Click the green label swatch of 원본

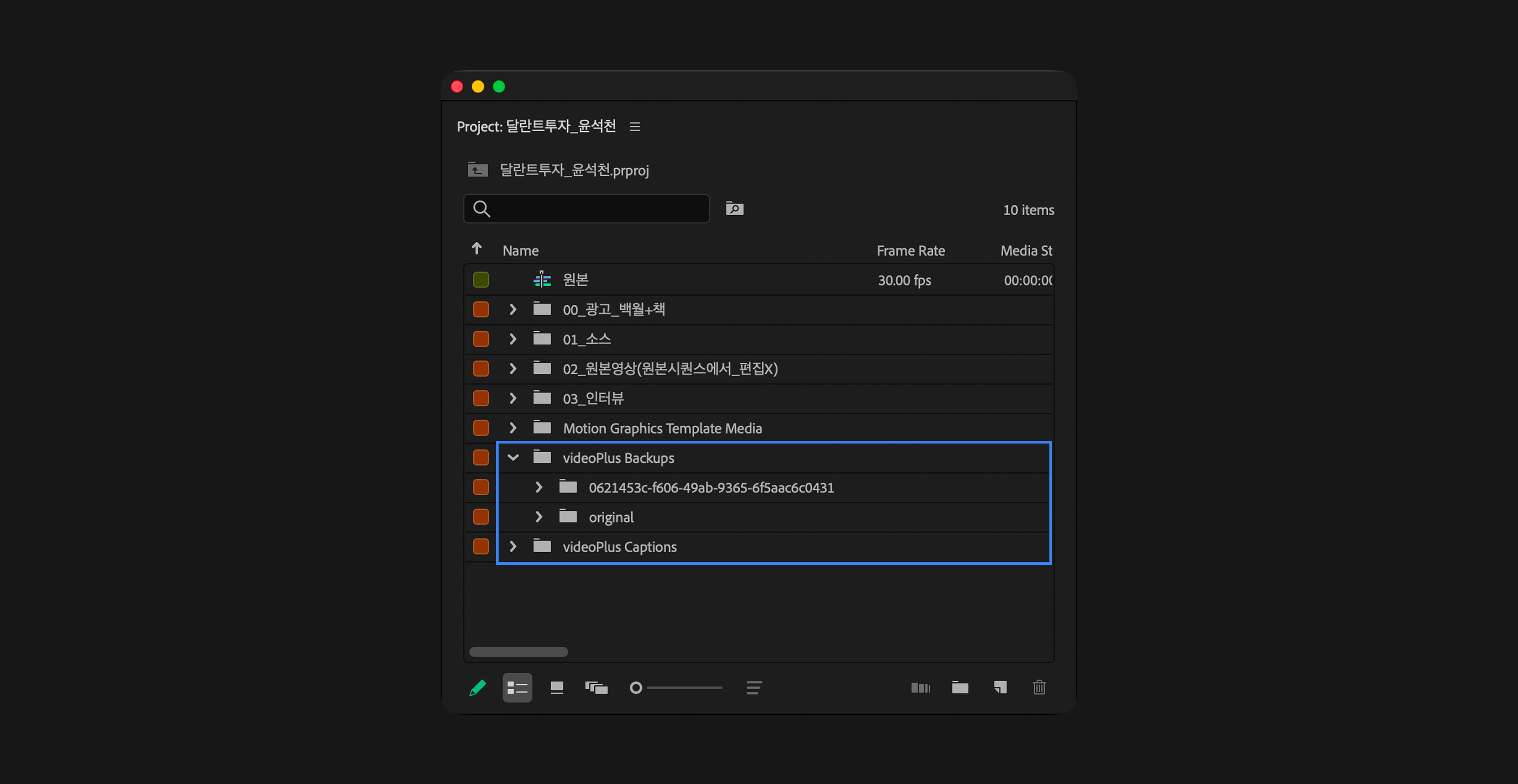click(x=481, y=280)
